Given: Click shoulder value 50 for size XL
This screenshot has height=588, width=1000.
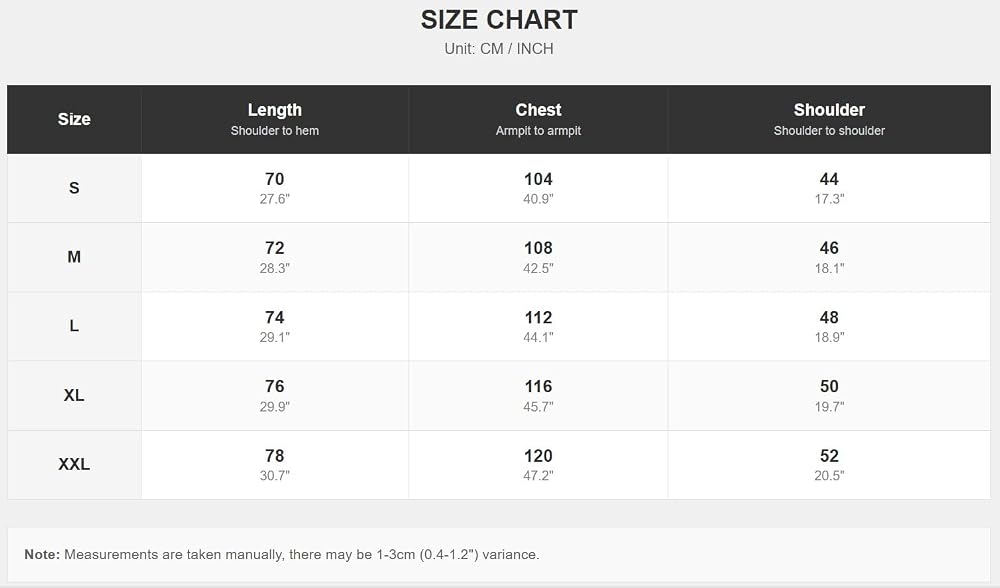Looking at the screenshot, I should 829,386.
